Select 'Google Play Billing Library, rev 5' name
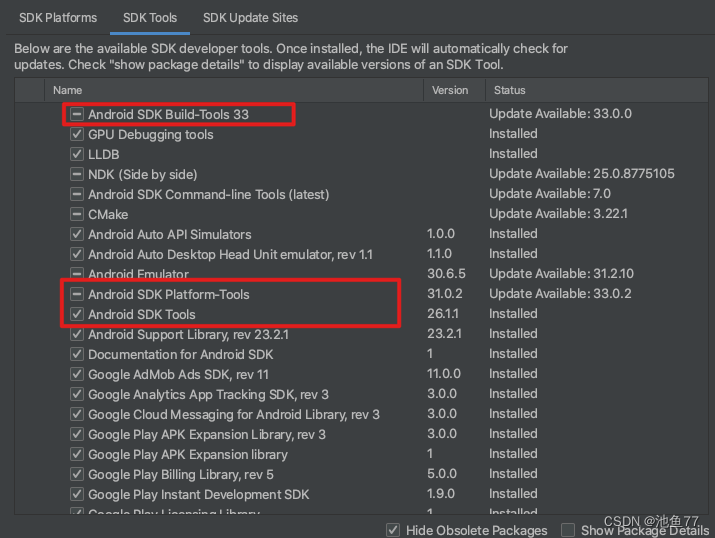This screenshot has height=538, width=715. coord(181,475)
